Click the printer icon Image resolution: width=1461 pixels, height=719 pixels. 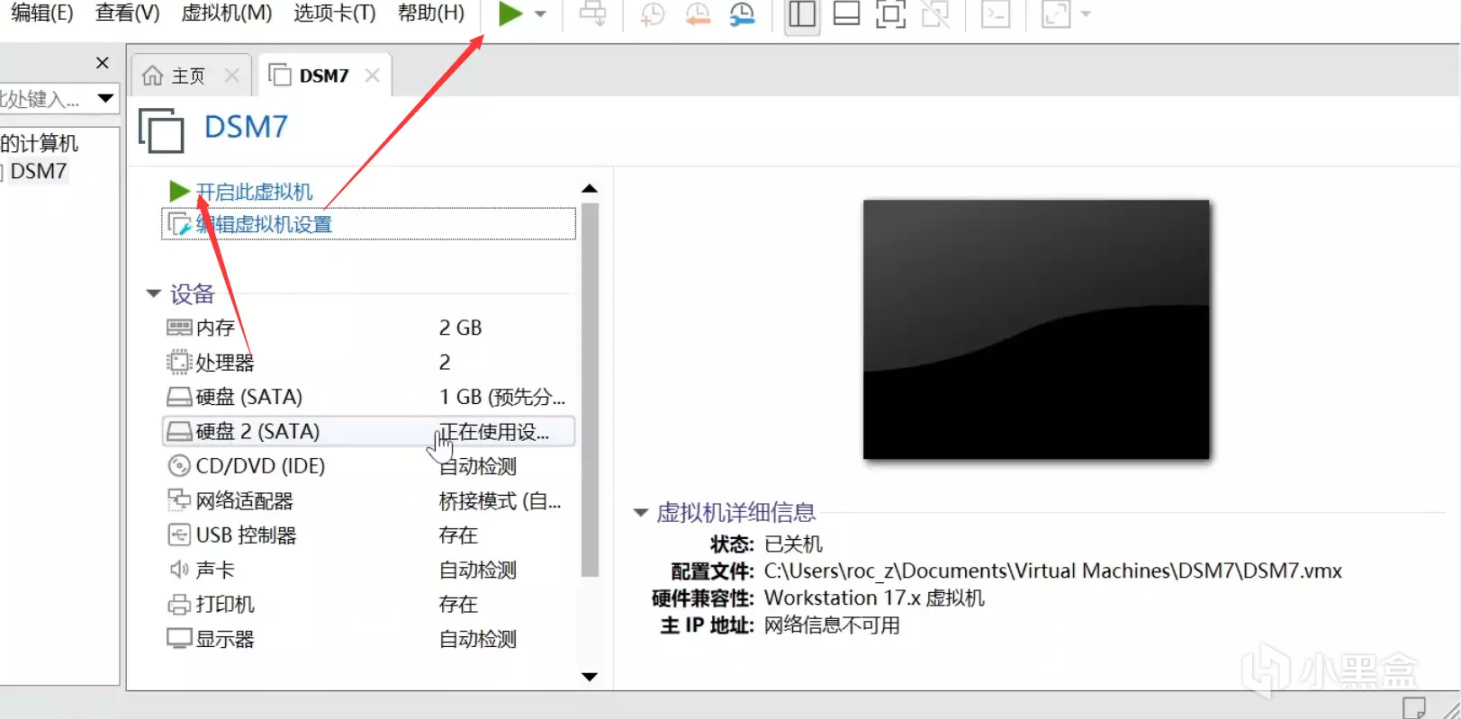(x=179, y=604)
